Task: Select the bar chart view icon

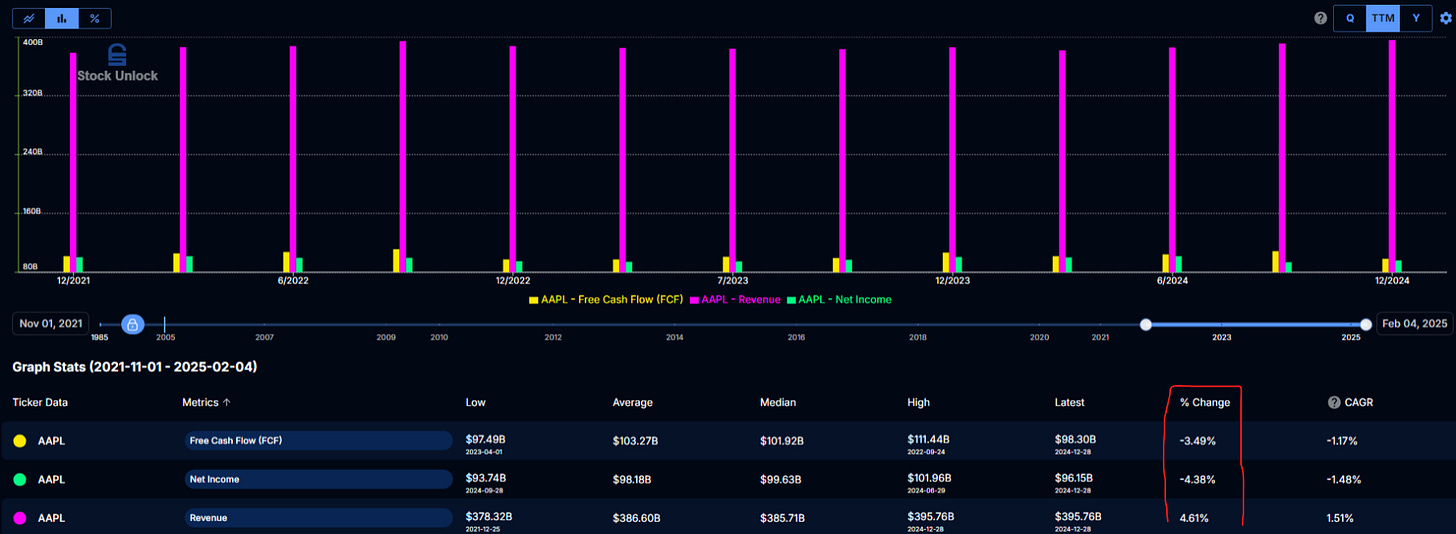Action: [x=62, y=18]
